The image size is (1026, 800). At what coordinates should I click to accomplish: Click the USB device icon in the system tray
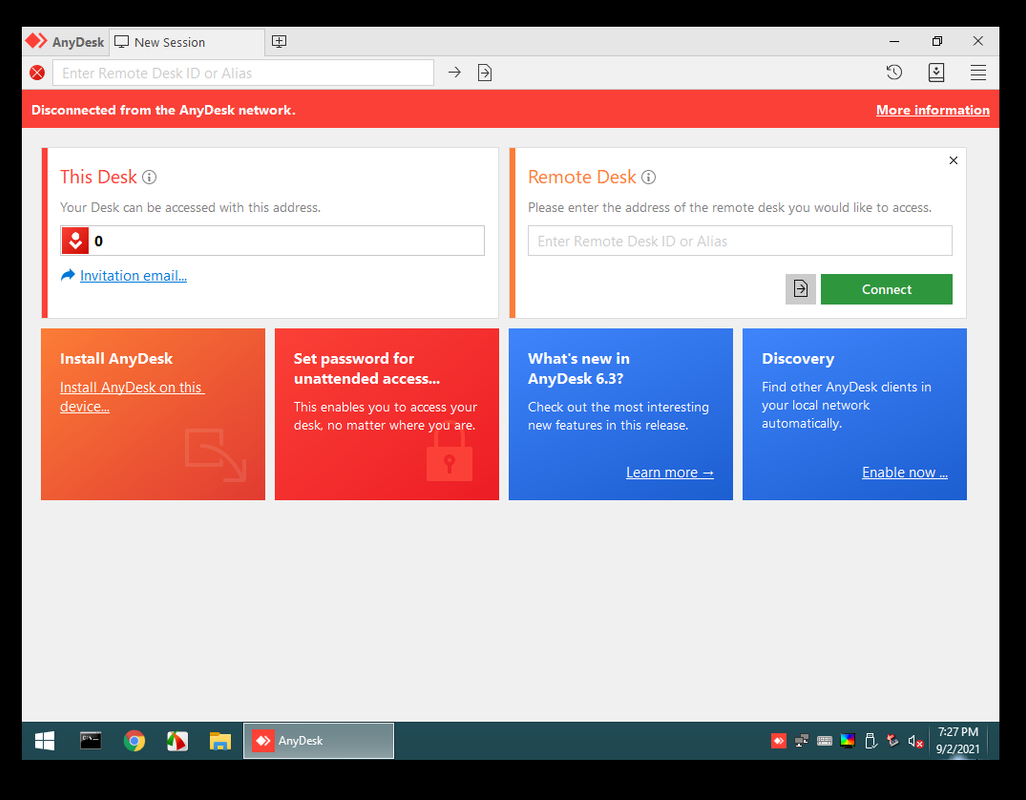pyautogui.click(x=870, y=741)
